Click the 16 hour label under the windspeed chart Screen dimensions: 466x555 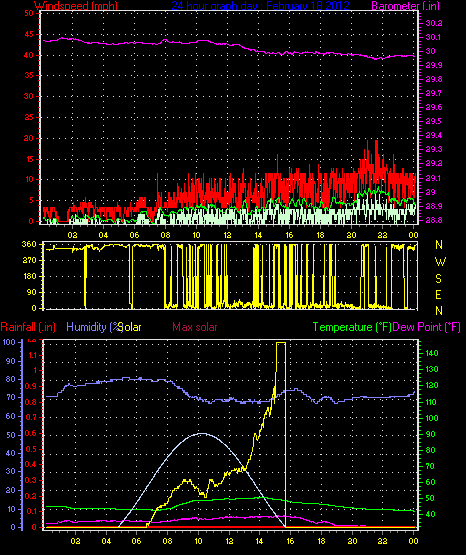pyautogui.click(x=289, y=235)
